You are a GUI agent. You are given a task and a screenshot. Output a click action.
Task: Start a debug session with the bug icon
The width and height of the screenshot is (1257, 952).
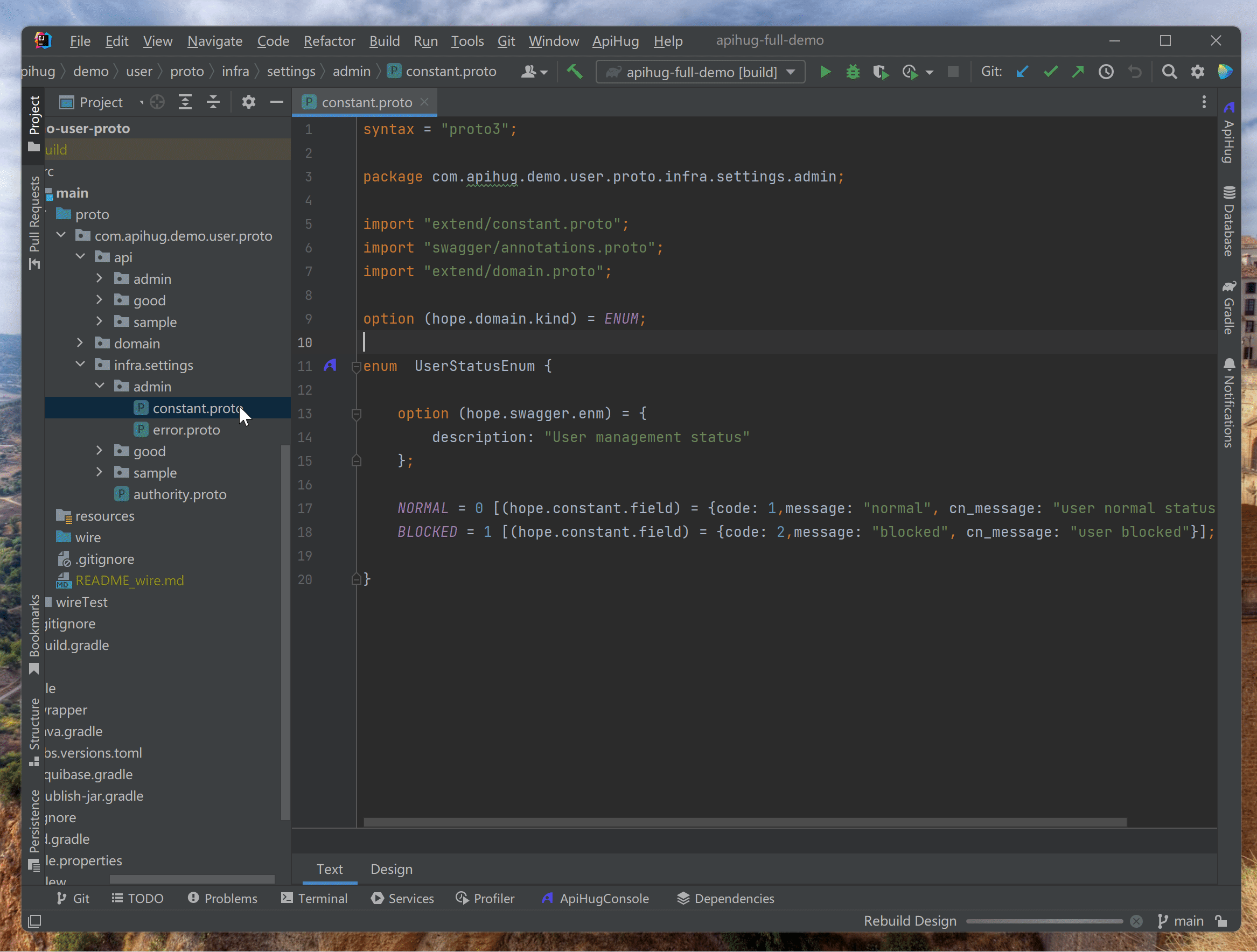click(853, 72)
